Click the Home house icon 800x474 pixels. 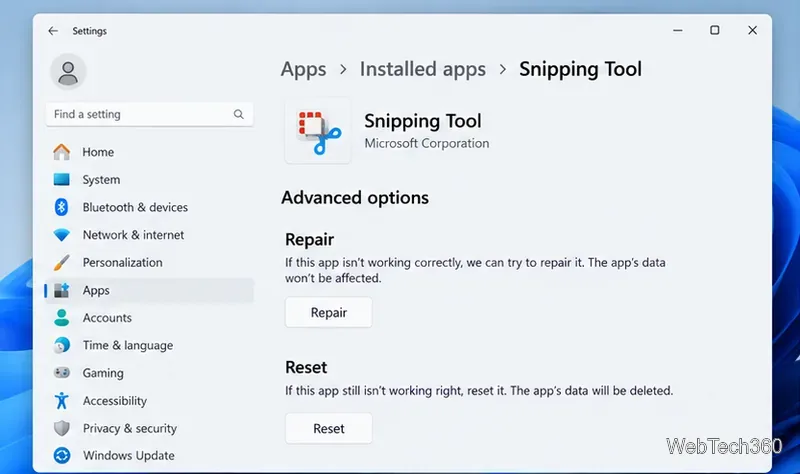pos(62,152)
